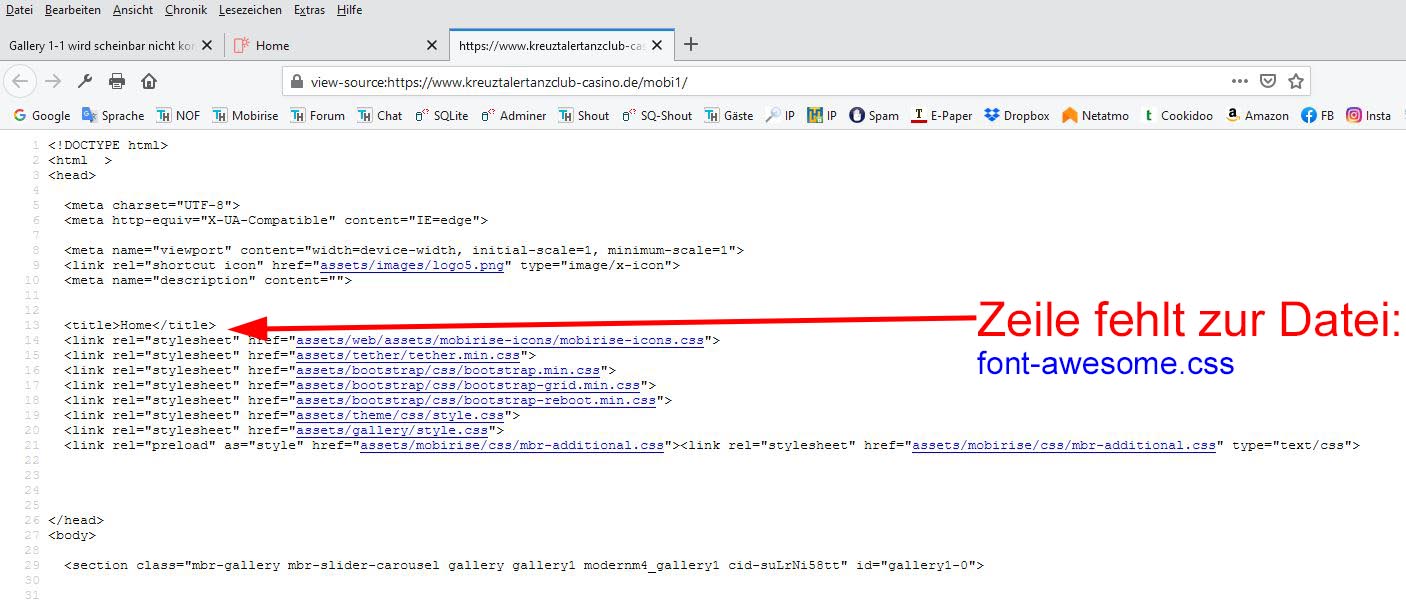
Task: Follow assets/tether/tether.min.css link
Action: pos(408,355)
